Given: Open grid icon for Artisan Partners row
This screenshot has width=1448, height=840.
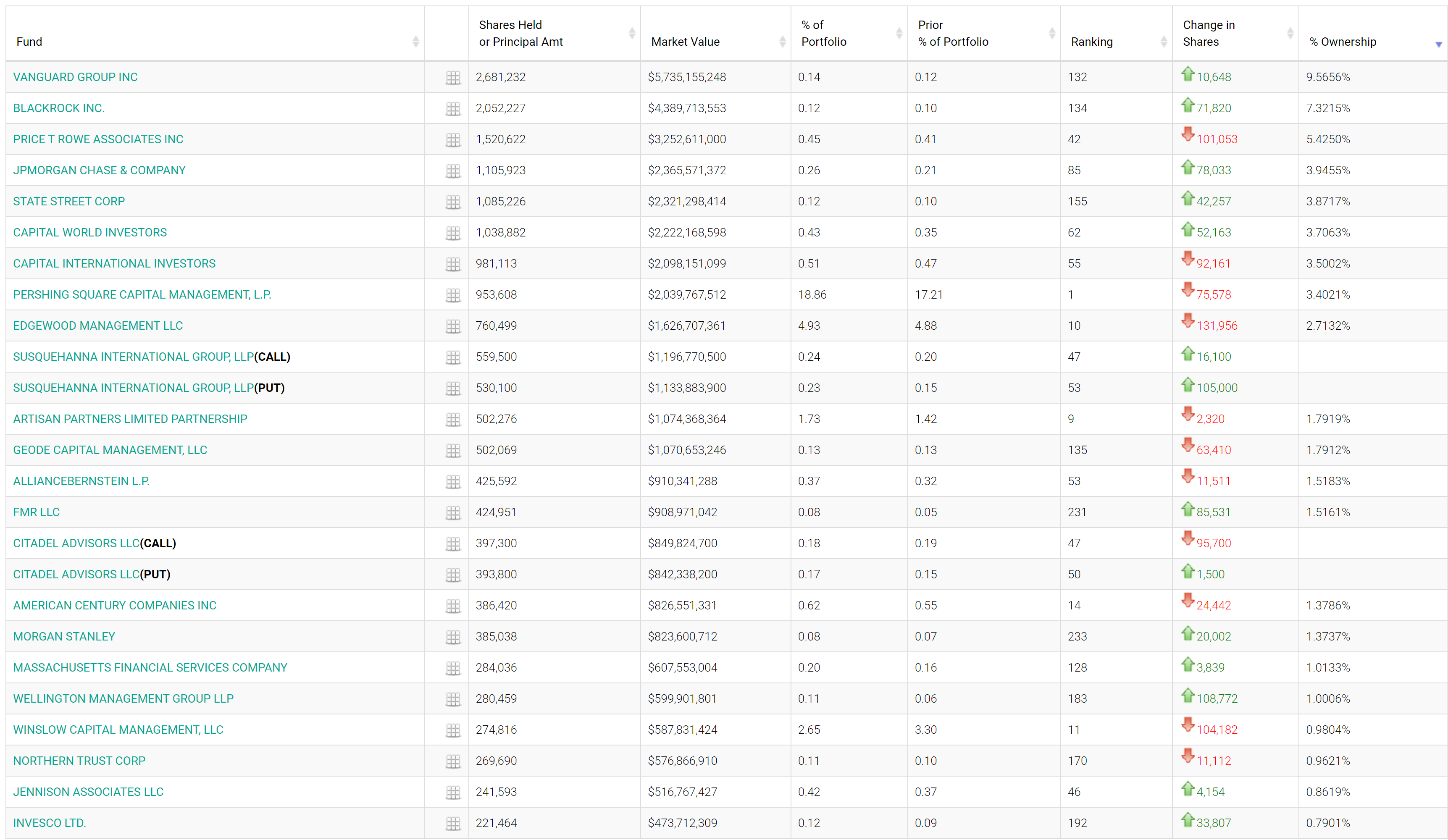Looking at the screenshot, I should (453, 420).
